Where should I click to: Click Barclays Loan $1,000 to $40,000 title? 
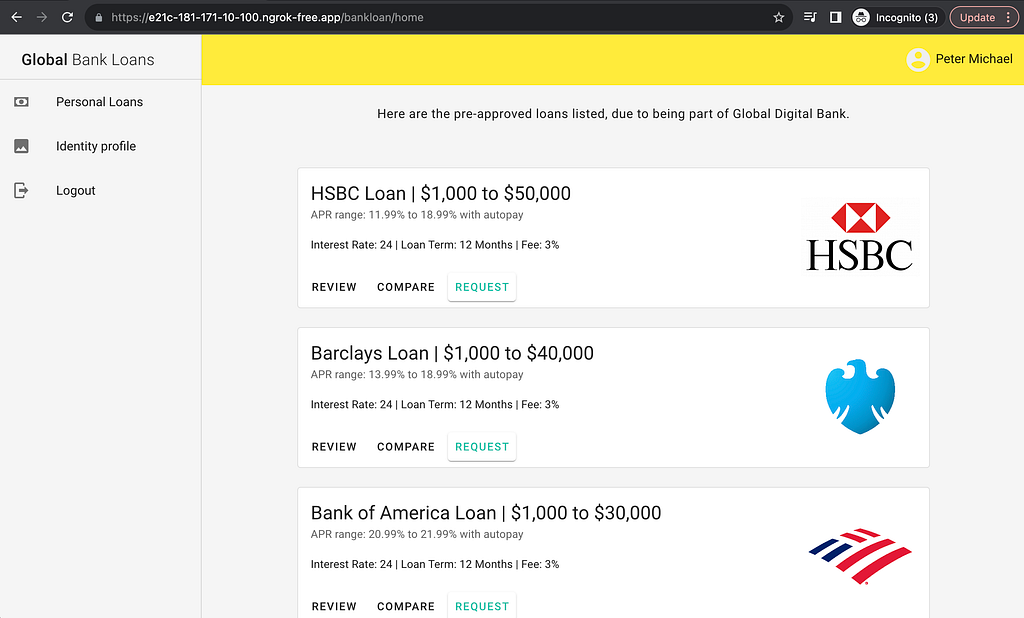click(452, 353)
